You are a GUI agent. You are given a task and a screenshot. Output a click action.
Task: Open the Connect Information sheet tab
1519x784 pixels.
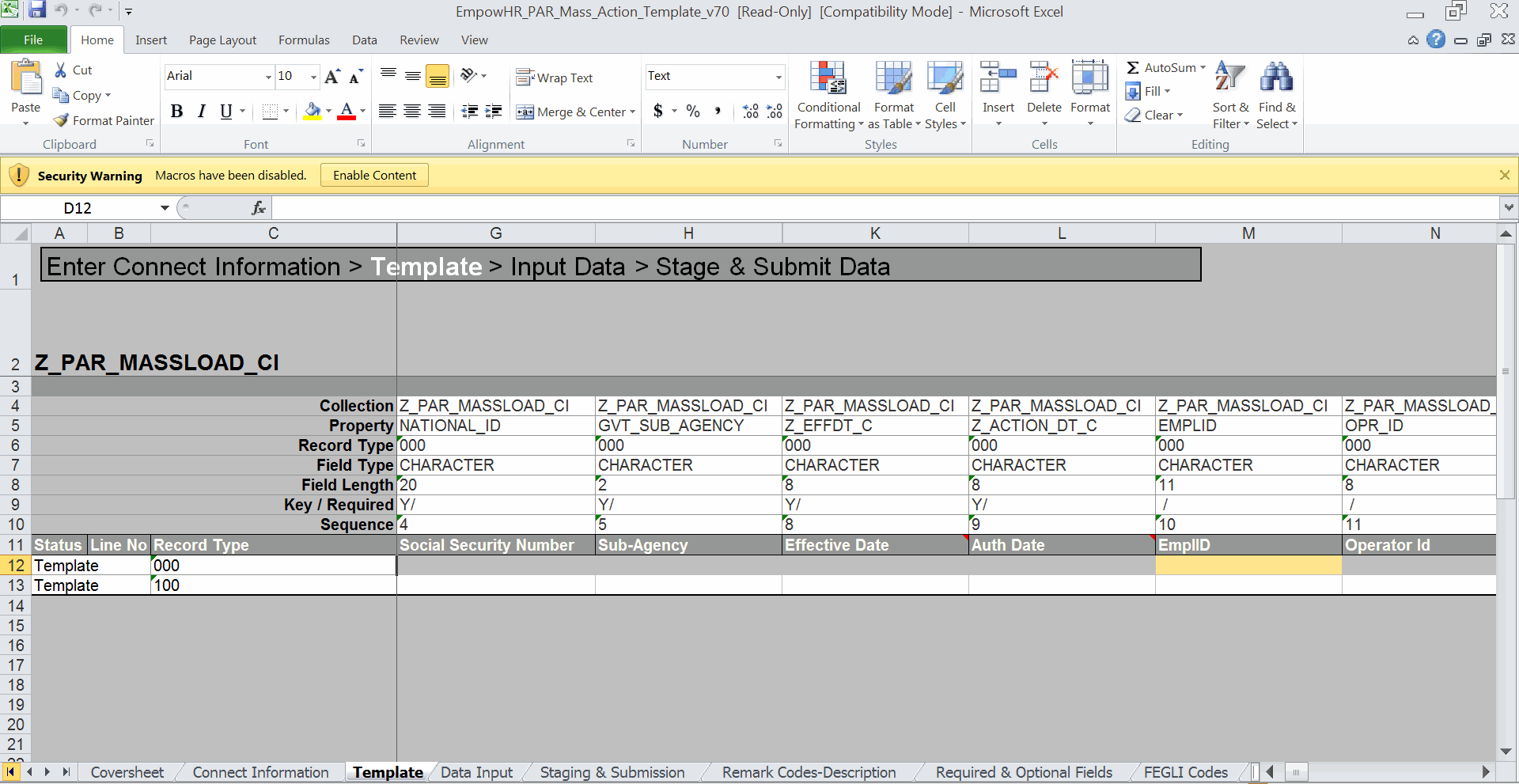click(x=260, y=772)
